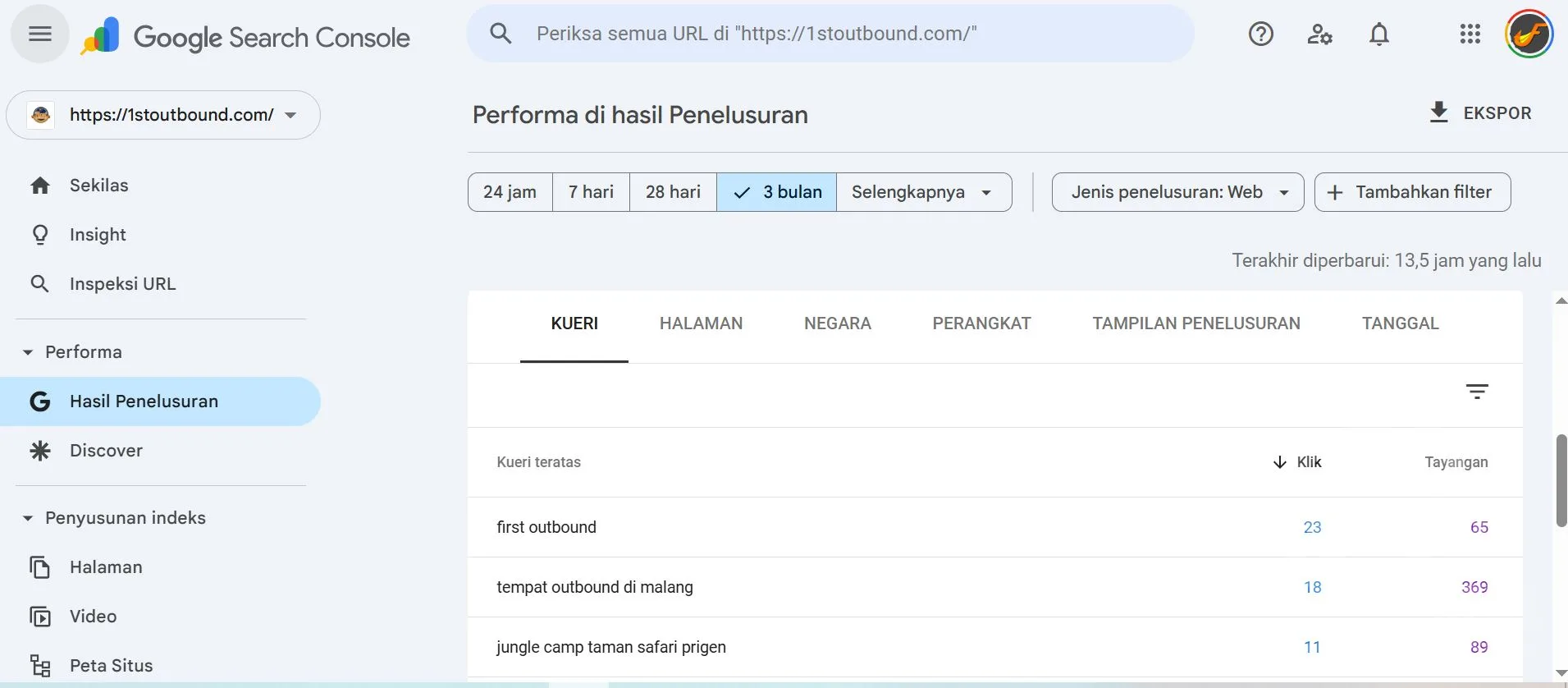The height and width of the screenshot is (688, 1568).
Task: Open the notifications bell
Action: (x=1379, y=34)
